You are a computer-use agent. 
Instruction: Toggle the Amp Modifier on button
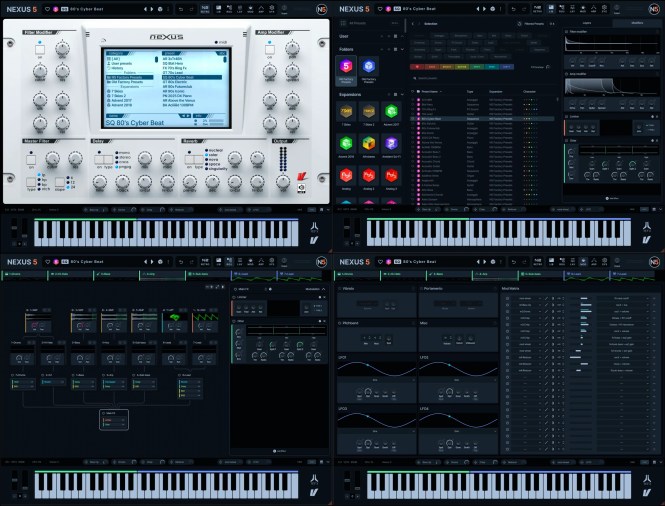tap(269, 50)
